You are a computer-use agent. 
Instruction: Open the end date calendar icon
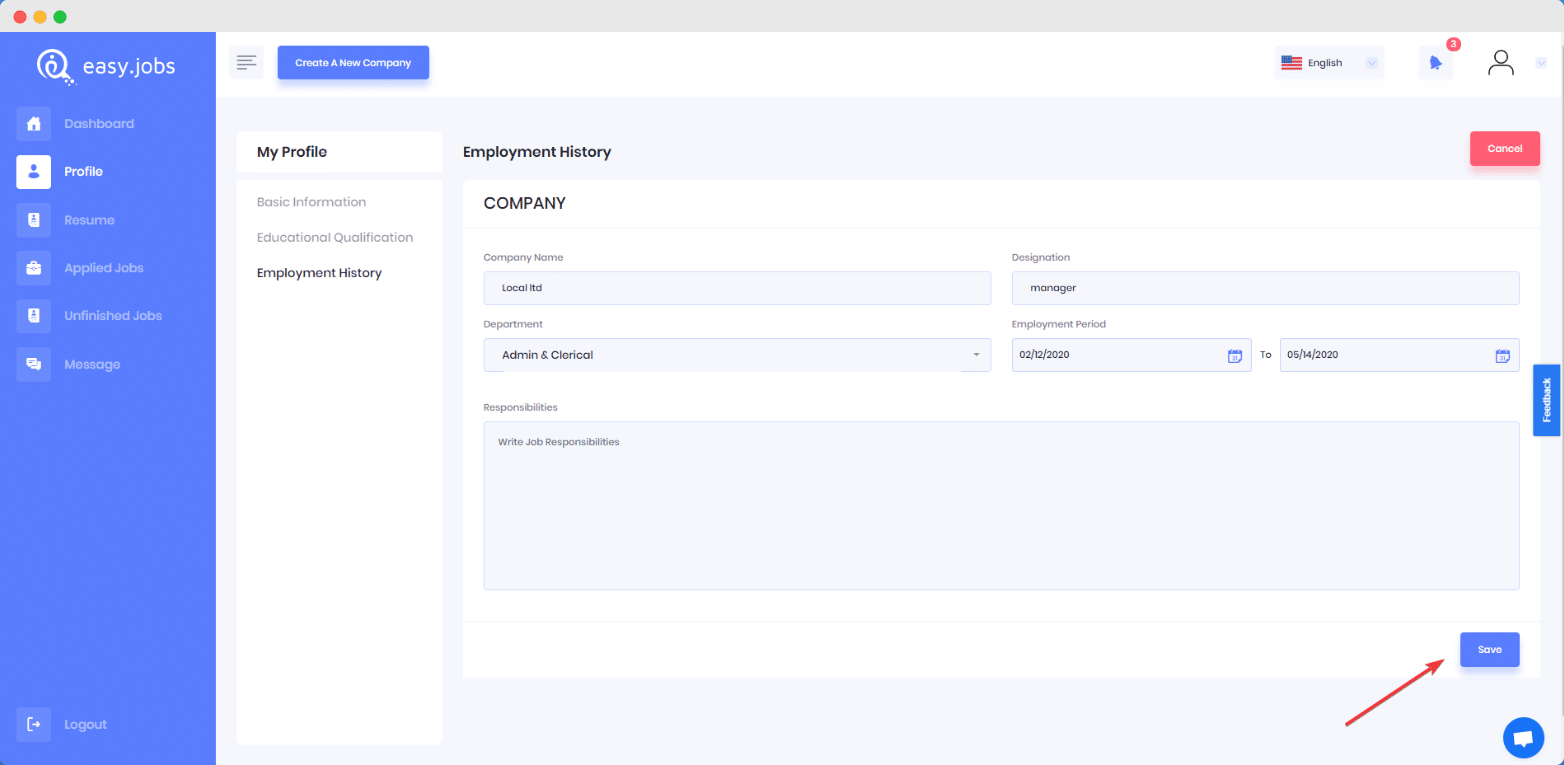coord(1502,356)
